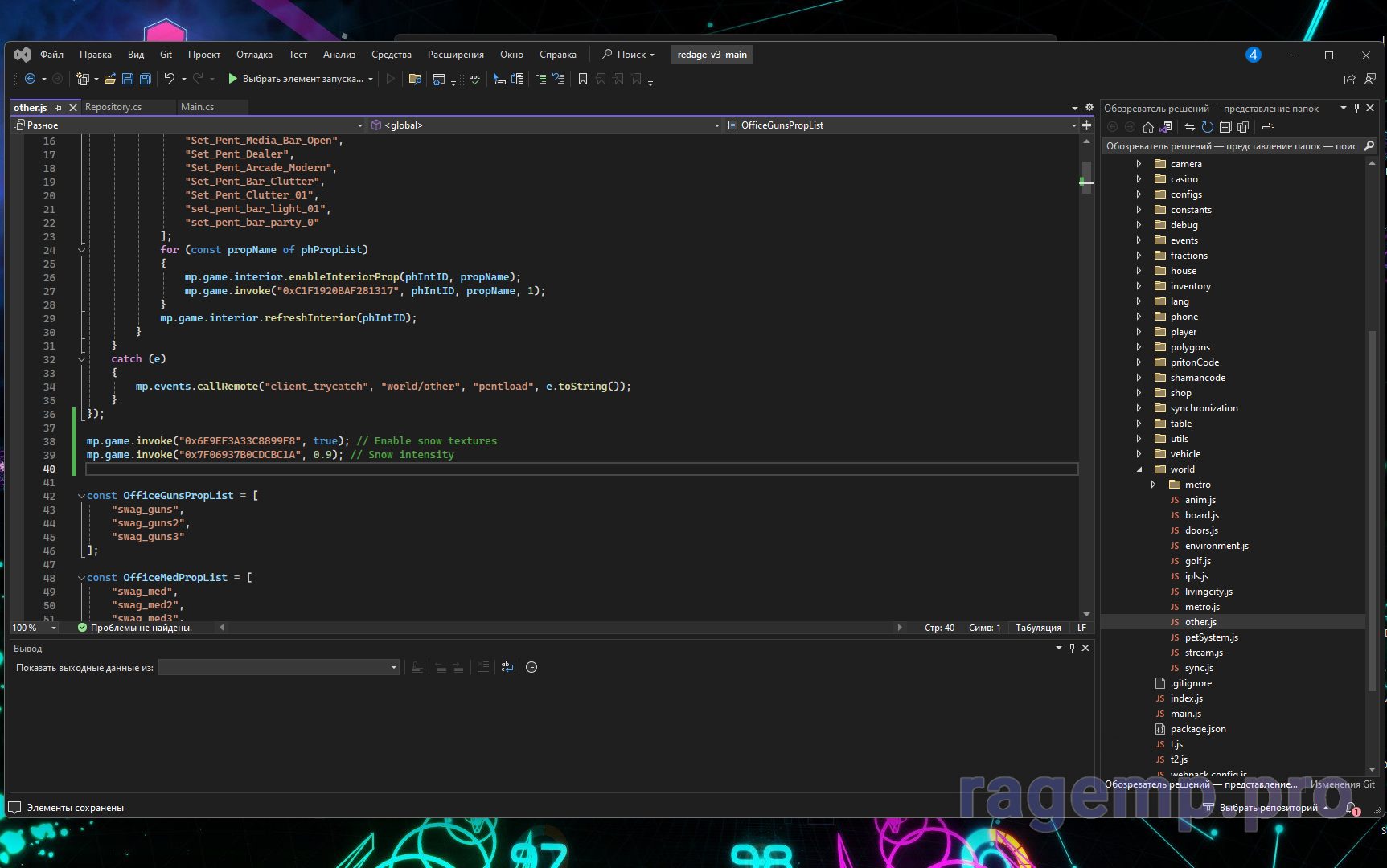1387x868 pixels.
Task: Click the clock timestamp icon in Output
Action: 531,667
